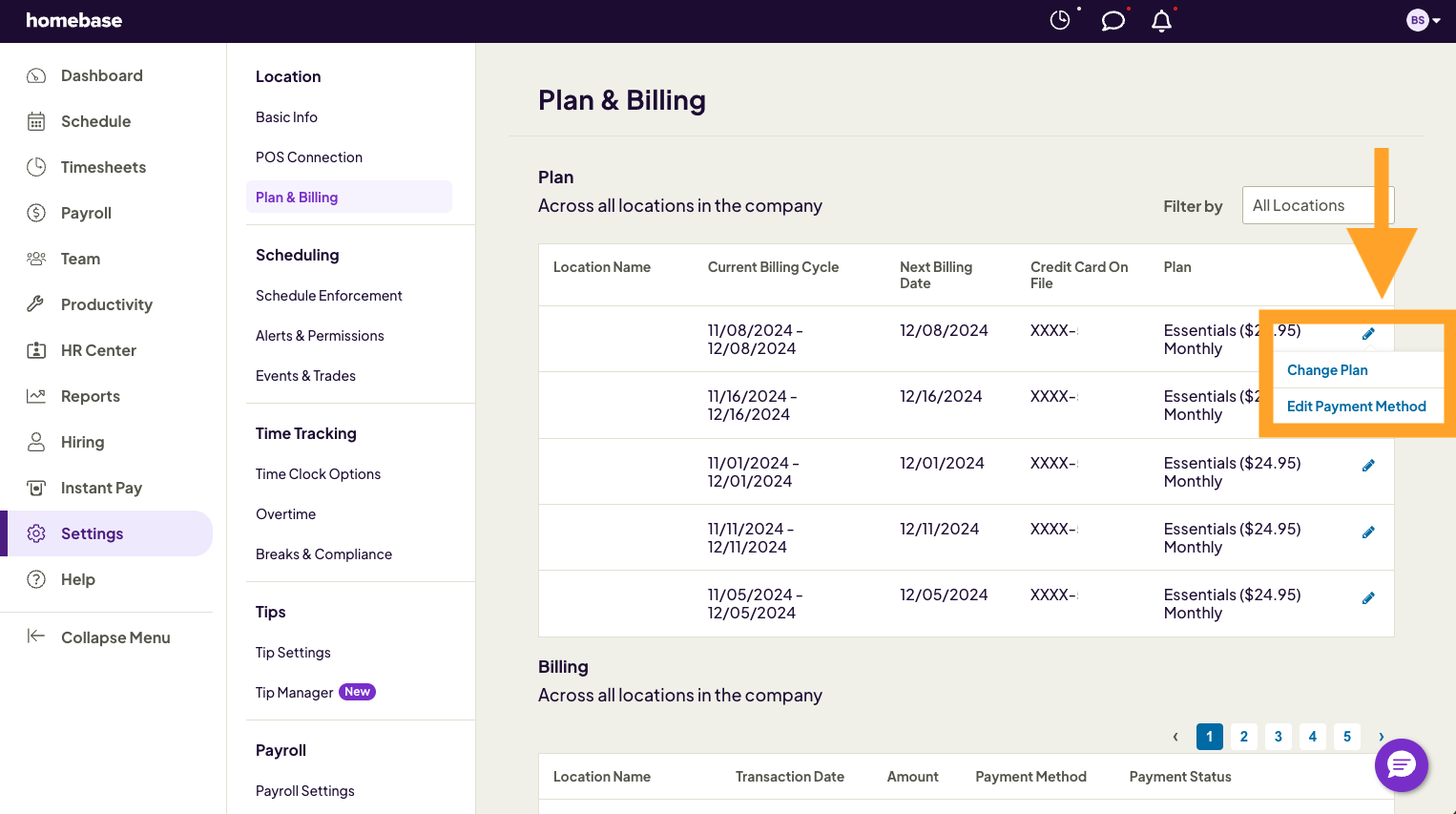Open Breaks & Compliance settings
Screen dimensions: 1456x814
(x=323, y=553)
